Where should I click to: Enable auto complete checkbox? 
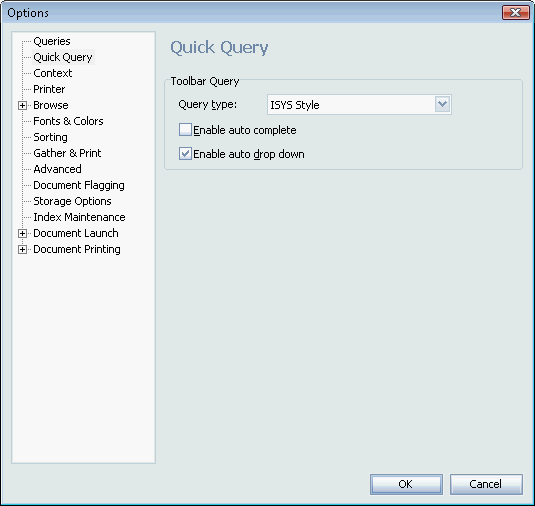coord(185,130)
